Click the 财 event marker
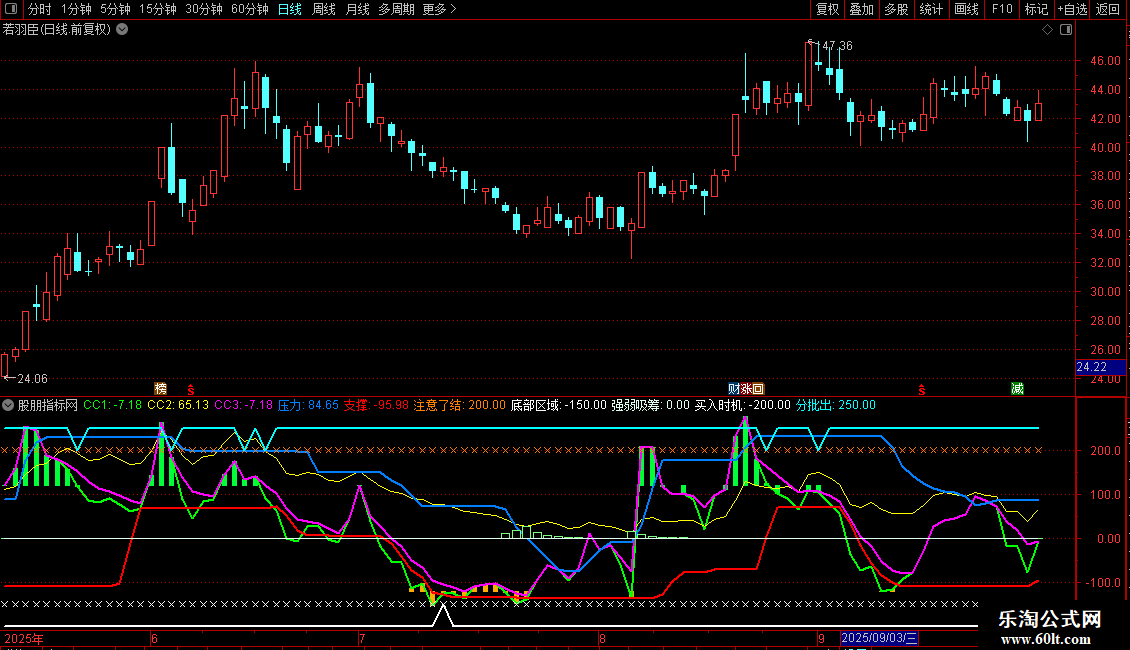 734,389
